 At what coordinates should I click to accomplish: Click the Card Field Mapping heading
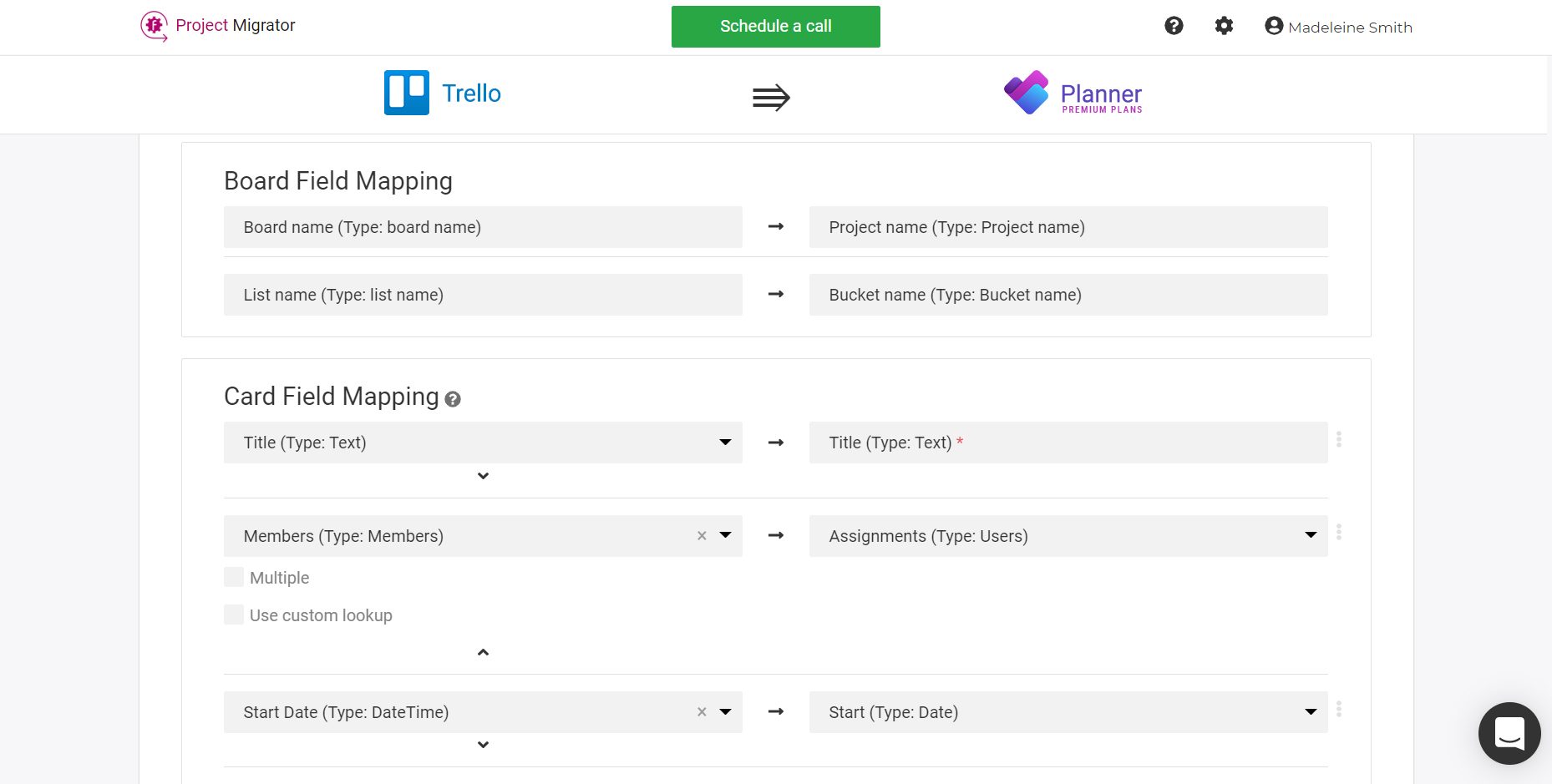pyautogui.click(x=332, y=397)
